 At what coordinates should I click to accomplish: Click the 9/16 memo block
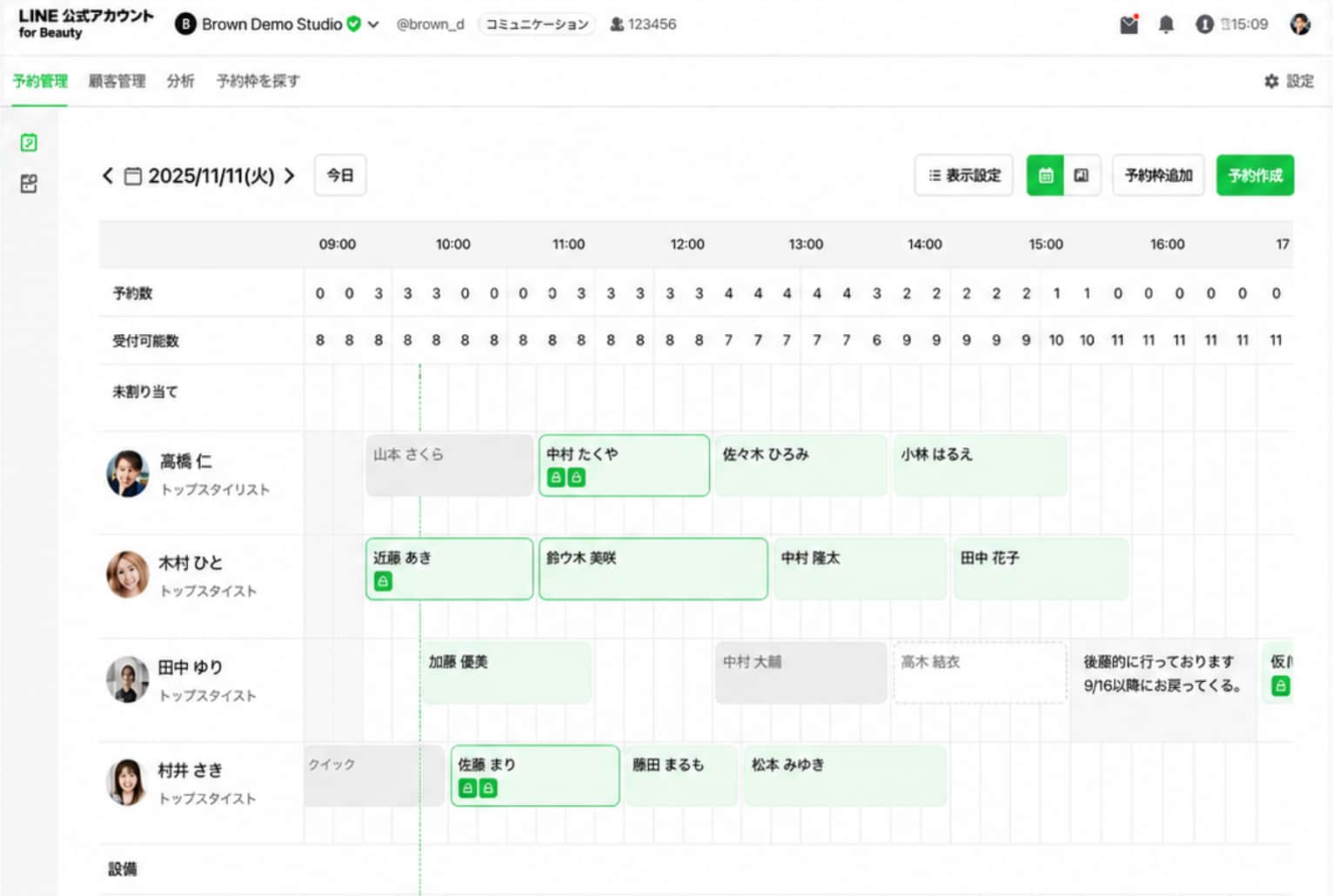click(1162, 689)
